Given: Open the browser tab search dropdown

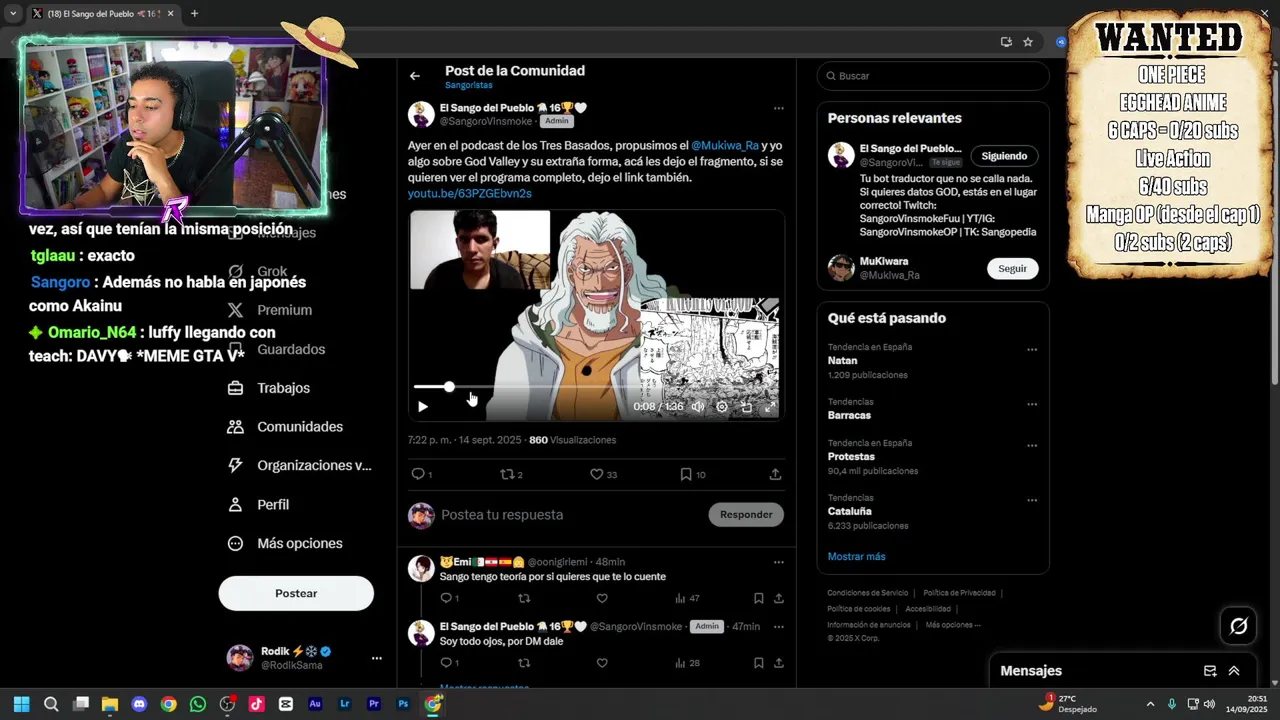Looking at the screenshot, I should [13, 14].
